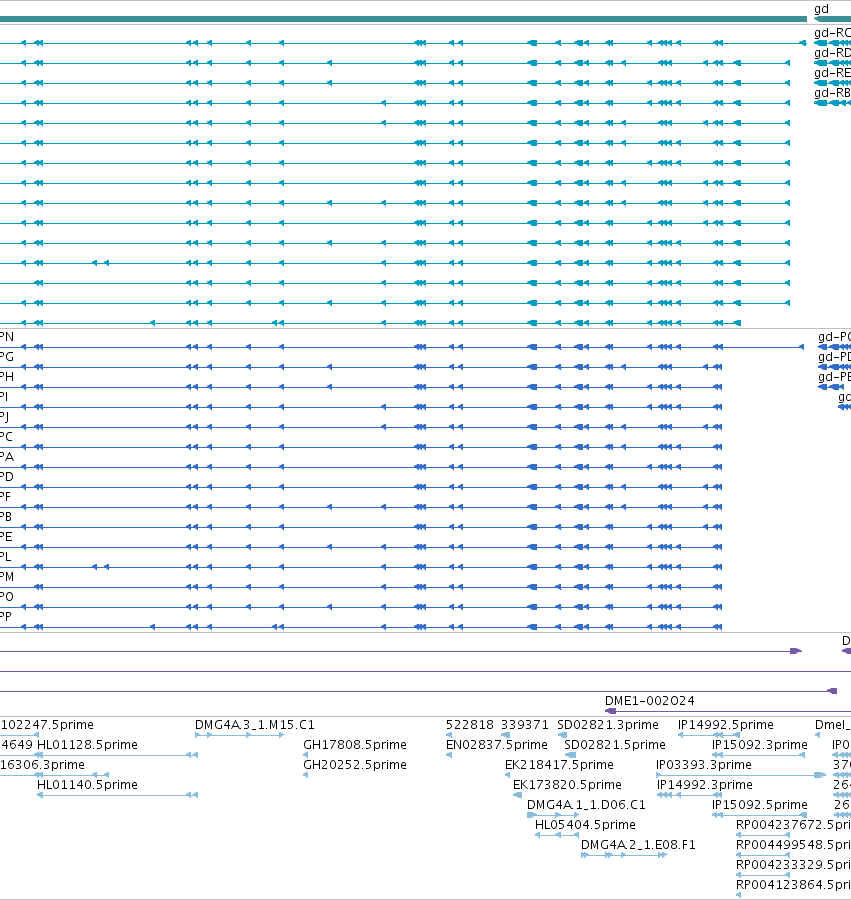Screen dimensions: 851x900
Task: Click the PM protein track label
Action: coord(7,577)
